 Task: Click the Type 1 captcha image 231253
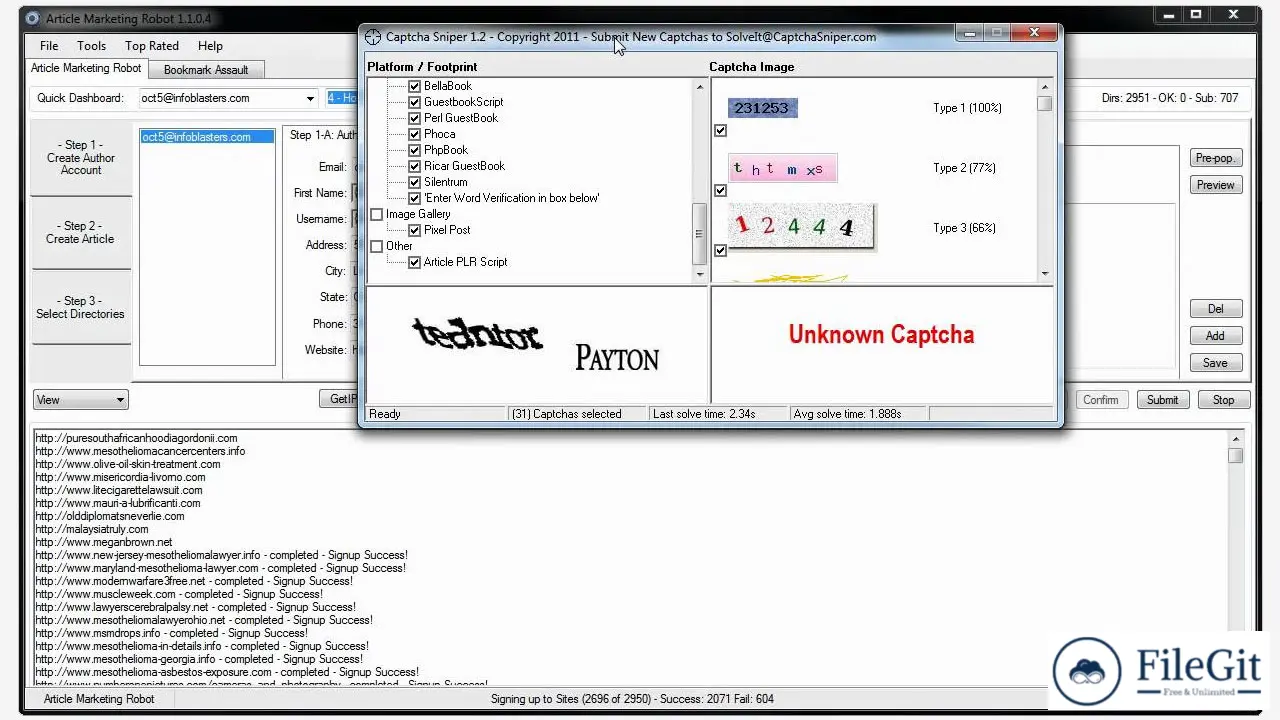pos(762,108)
